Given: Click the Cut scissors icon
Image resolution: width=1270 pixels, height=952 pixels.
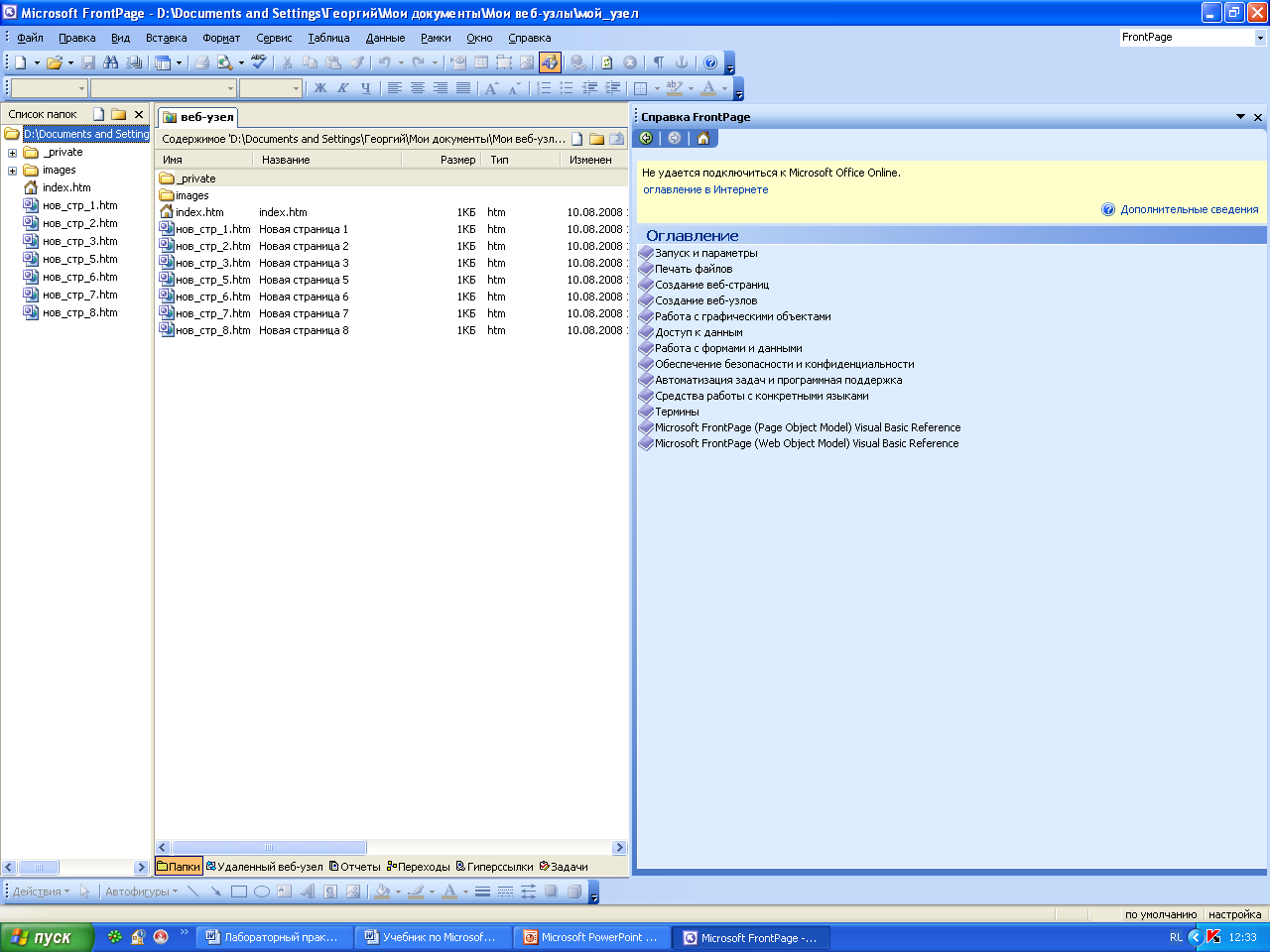Looking at the screenshot, I should 287,62.
